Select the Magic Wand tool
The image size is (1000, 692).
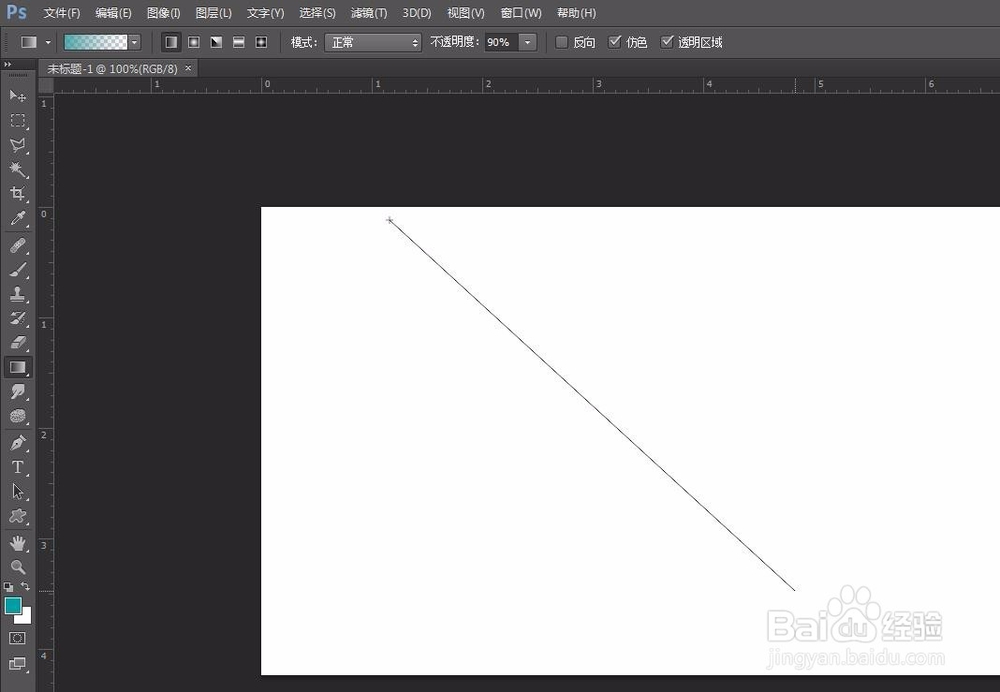(18, 170)
